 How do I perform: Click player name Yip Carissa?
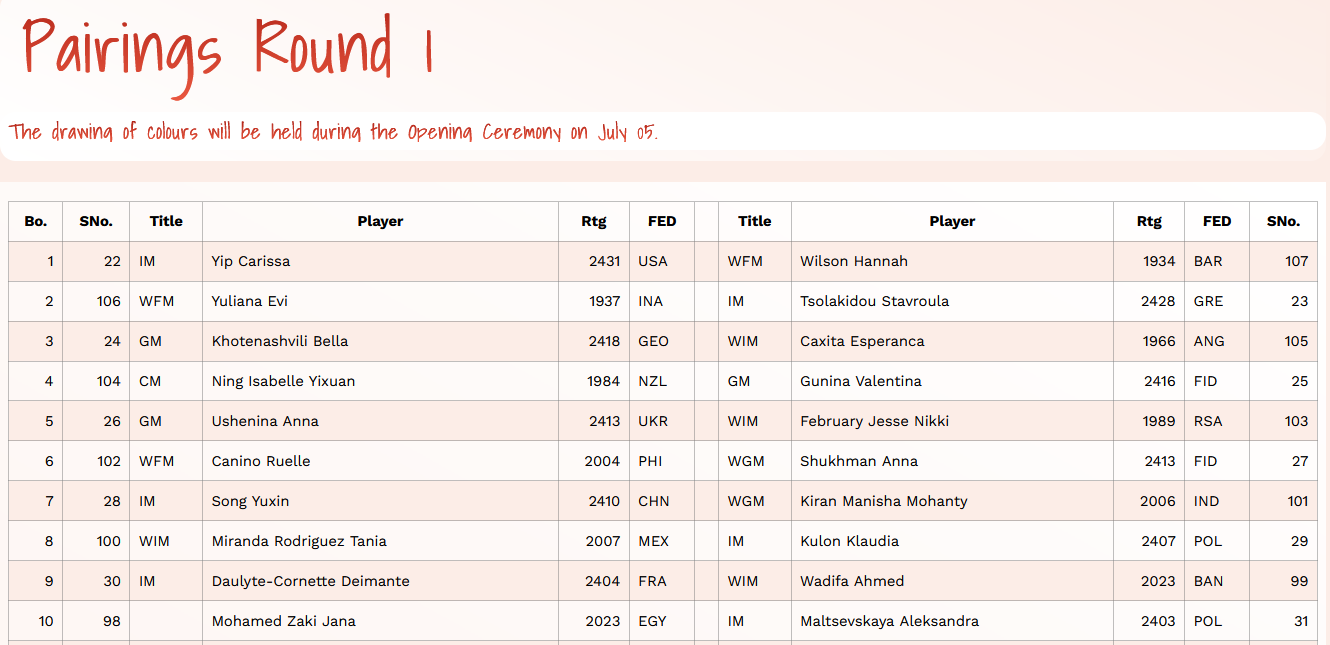pyautogui.click(x=251, y=261)
